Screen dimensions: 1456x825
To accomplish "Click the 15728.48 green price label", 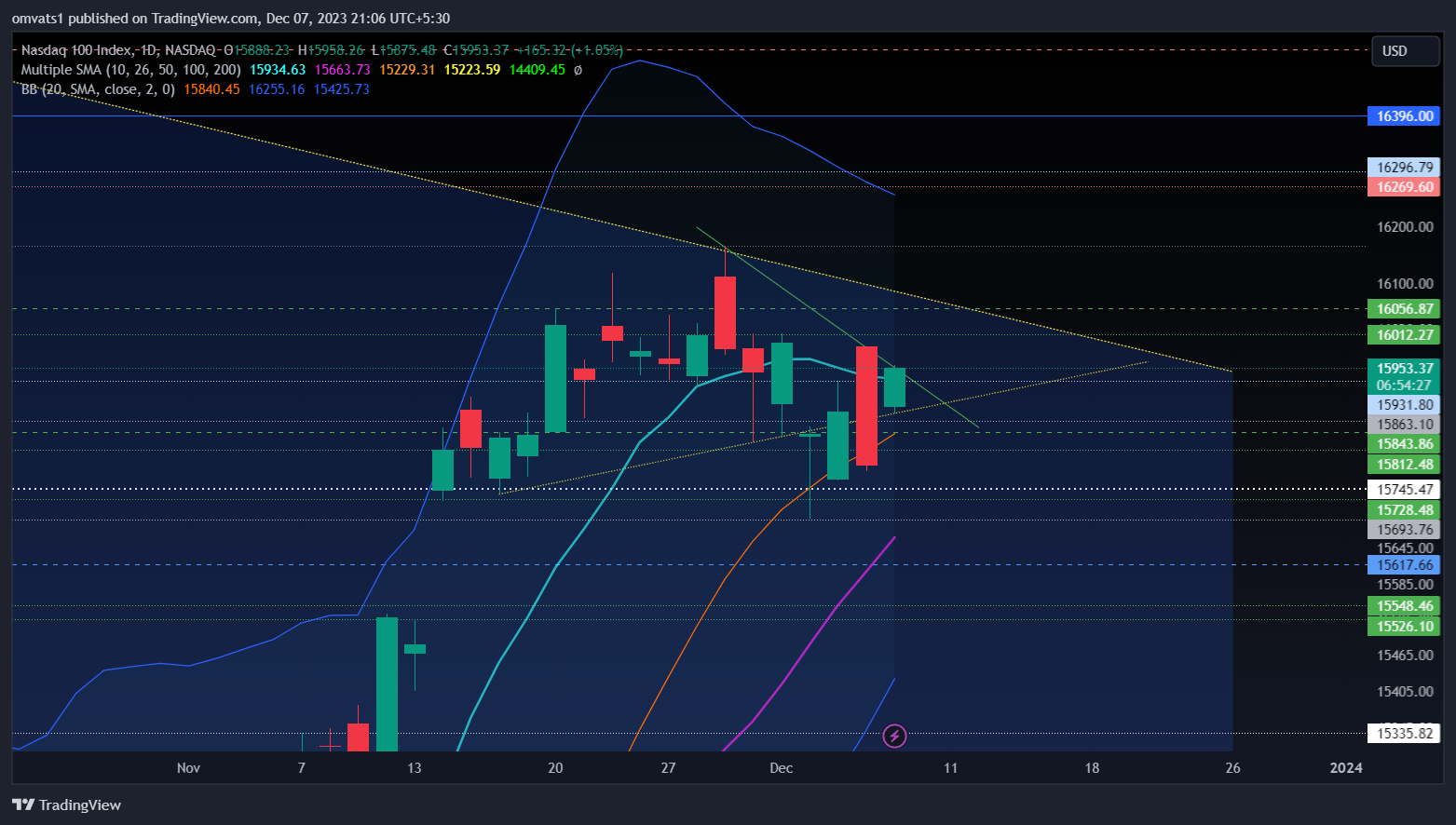I will click(x=1404, y=510).
